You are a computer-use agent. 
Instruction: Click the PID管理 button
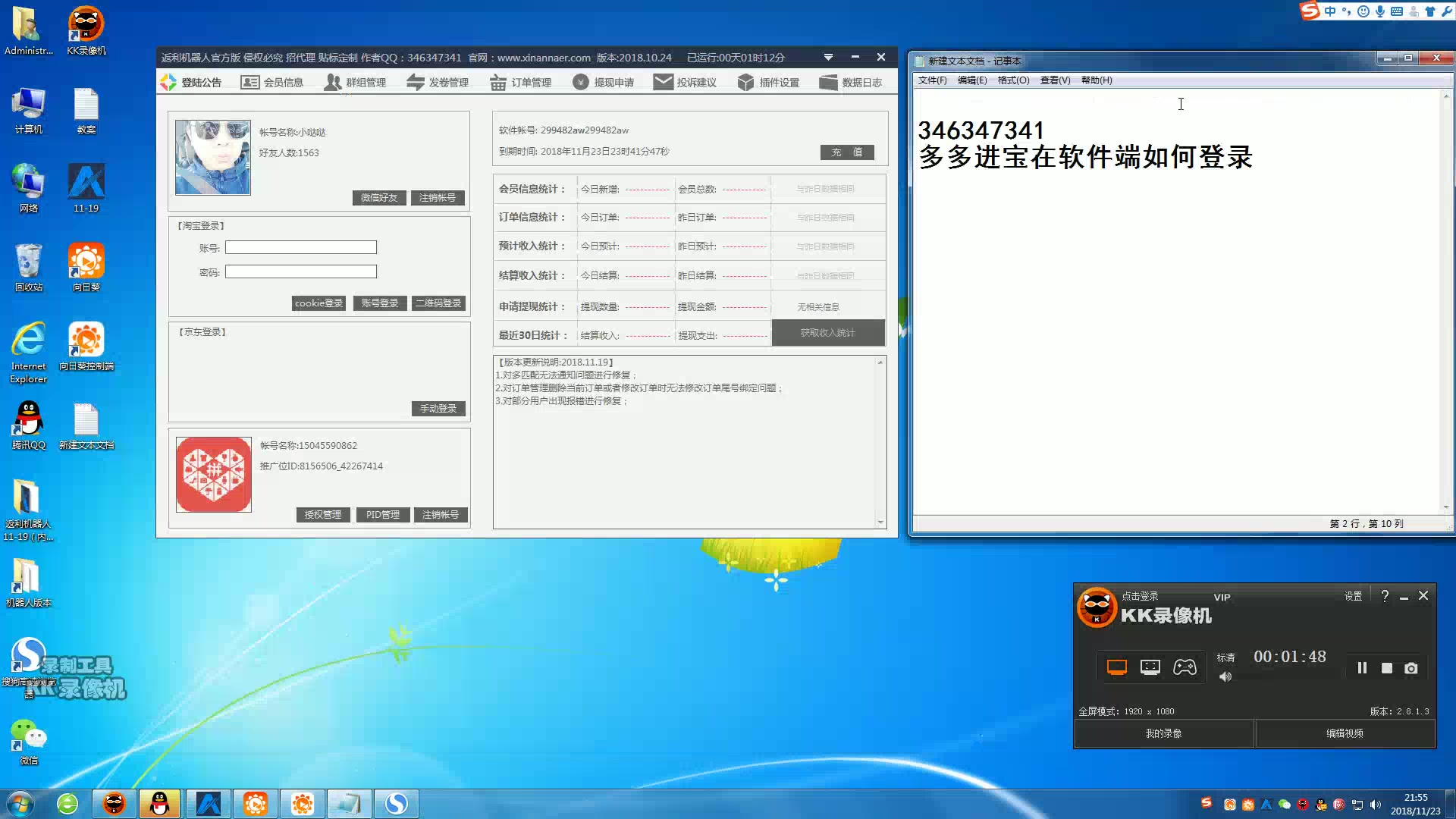pyautogui.click(x=383, y=514)
